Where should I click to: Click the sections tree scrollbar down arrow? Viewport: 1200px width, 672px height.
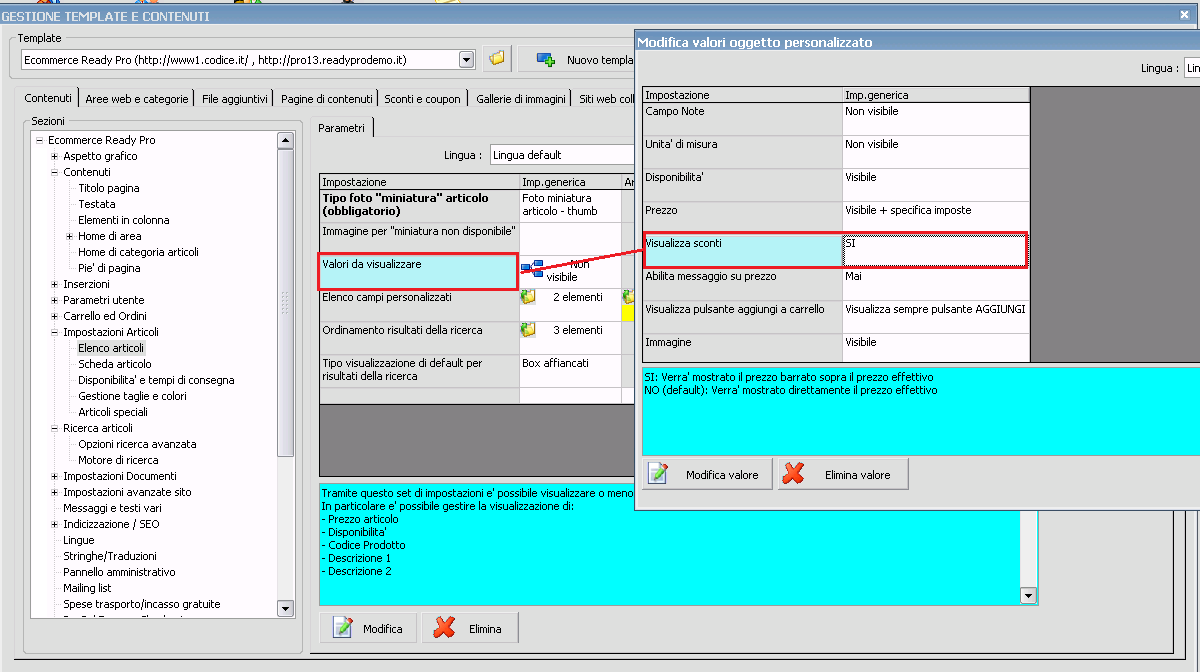pos(285,608)
